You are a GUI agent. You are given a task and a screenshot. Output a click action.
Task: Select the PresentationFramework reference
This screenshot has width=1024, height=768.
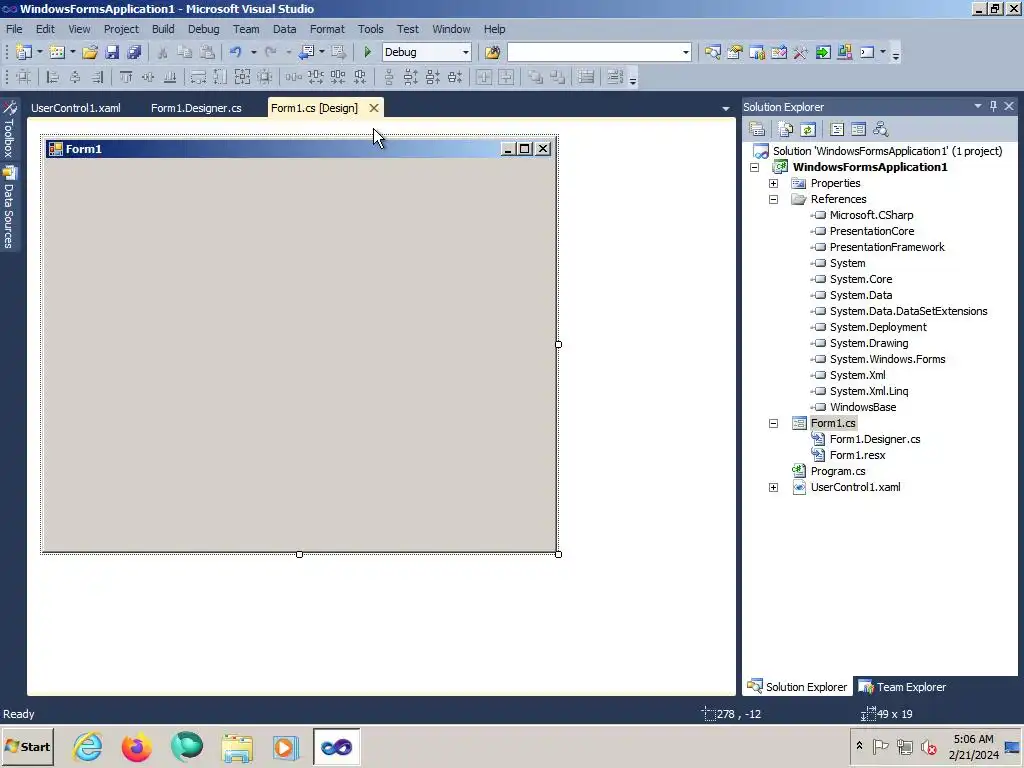click(887, 248)
